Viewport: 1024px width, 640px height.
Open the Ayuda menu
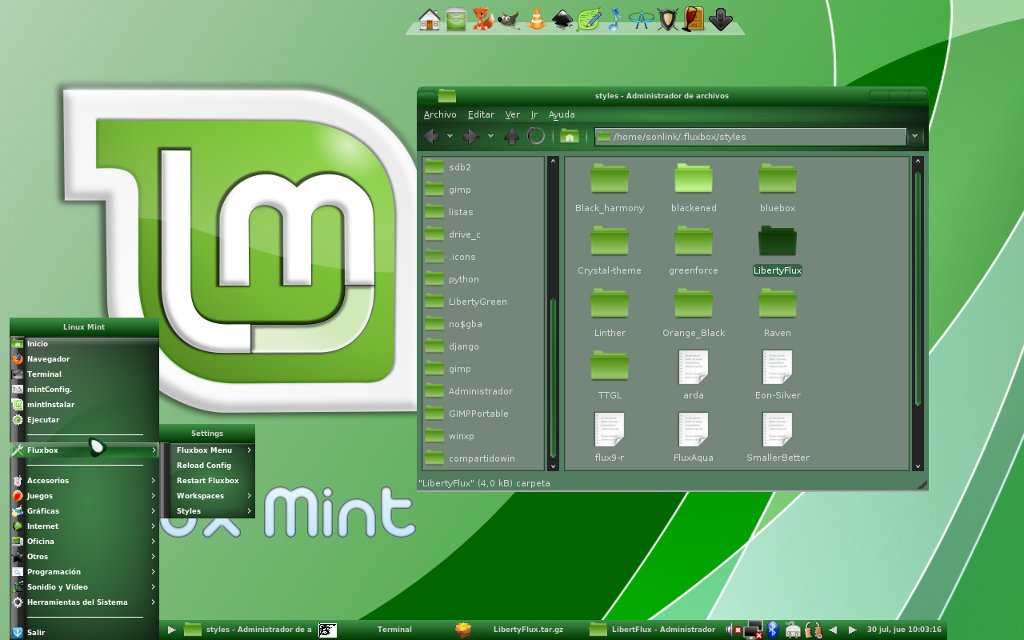point(562,114)
